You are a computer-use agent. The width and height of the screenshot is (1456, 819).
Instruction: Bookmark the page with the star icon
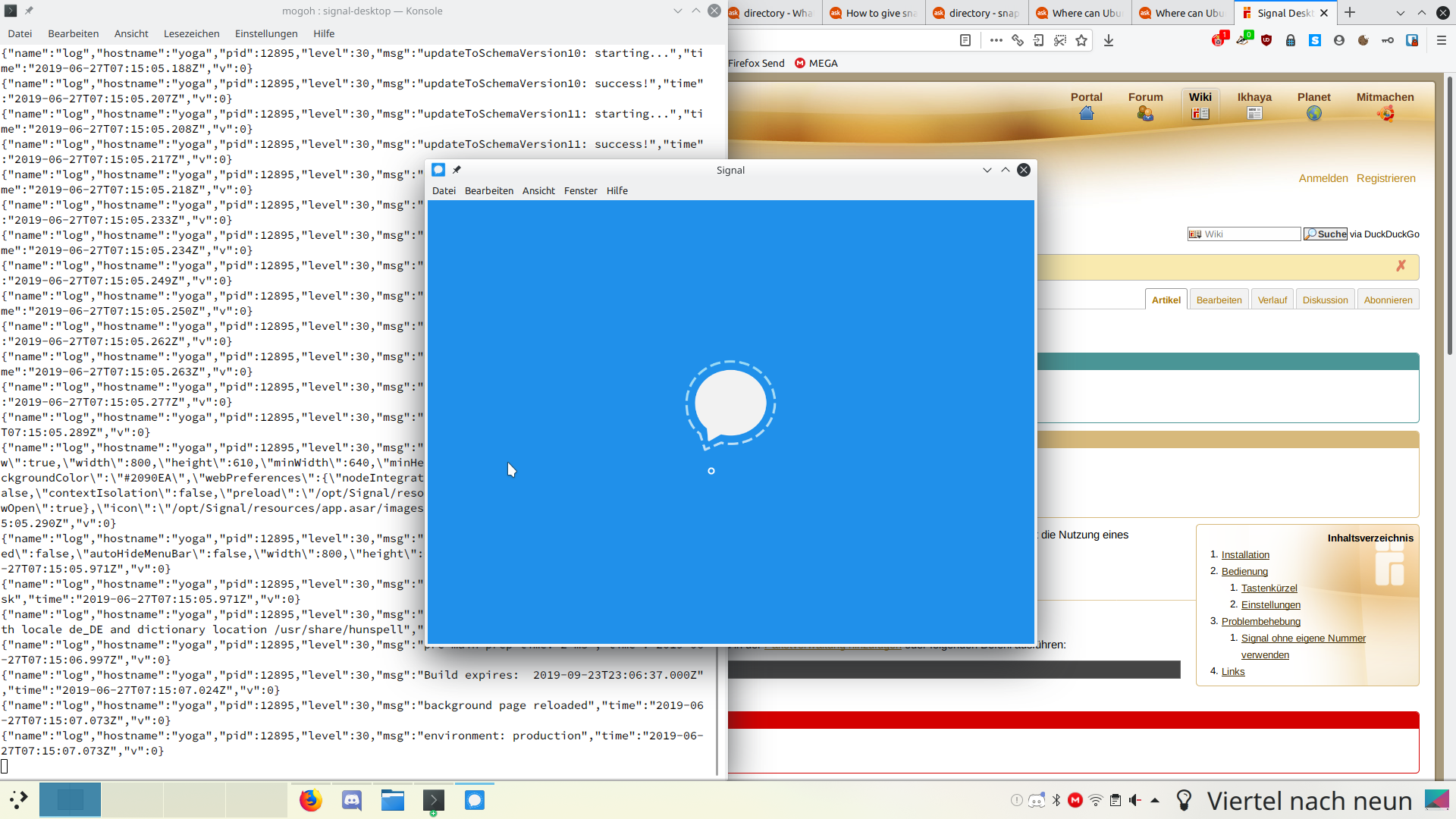1083,40
